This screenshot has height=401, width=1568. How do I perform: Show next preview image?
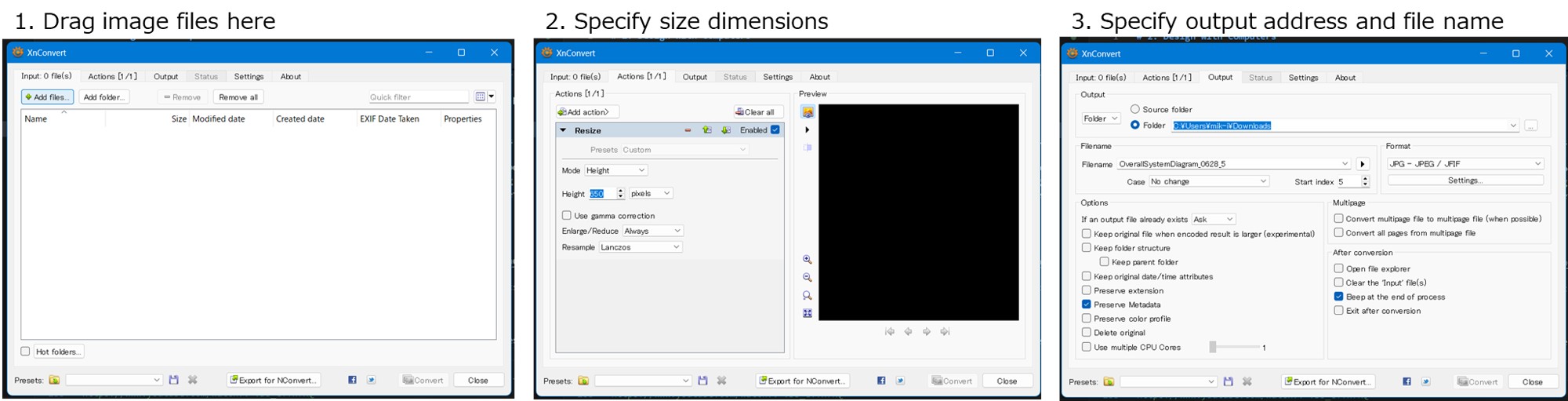pos(927,332)
